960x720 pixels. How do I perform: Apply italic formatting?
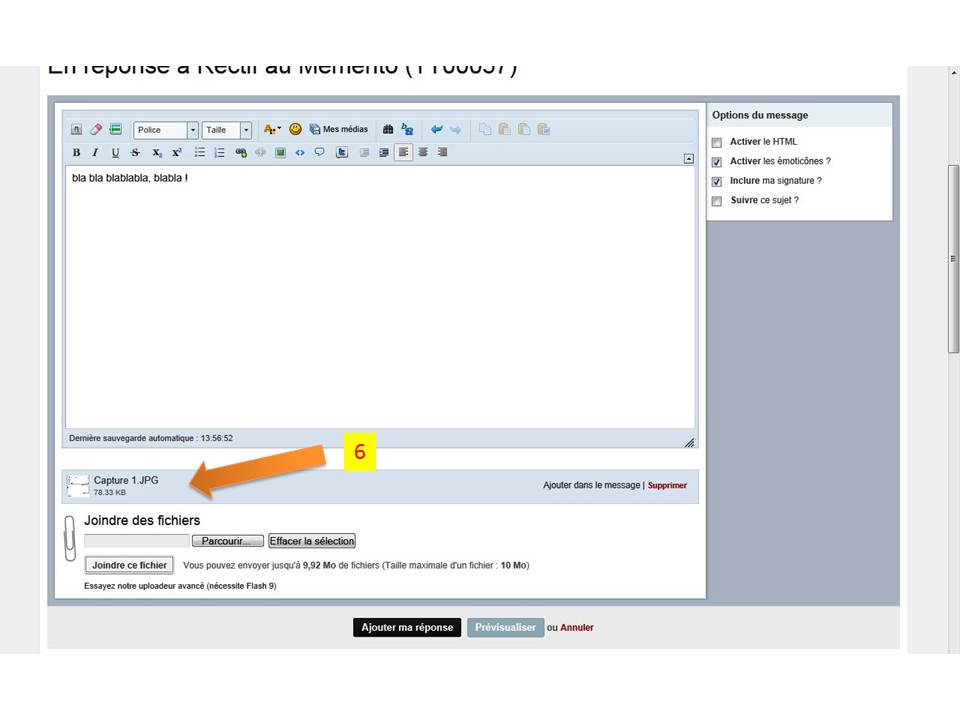(x=95, y=153)
